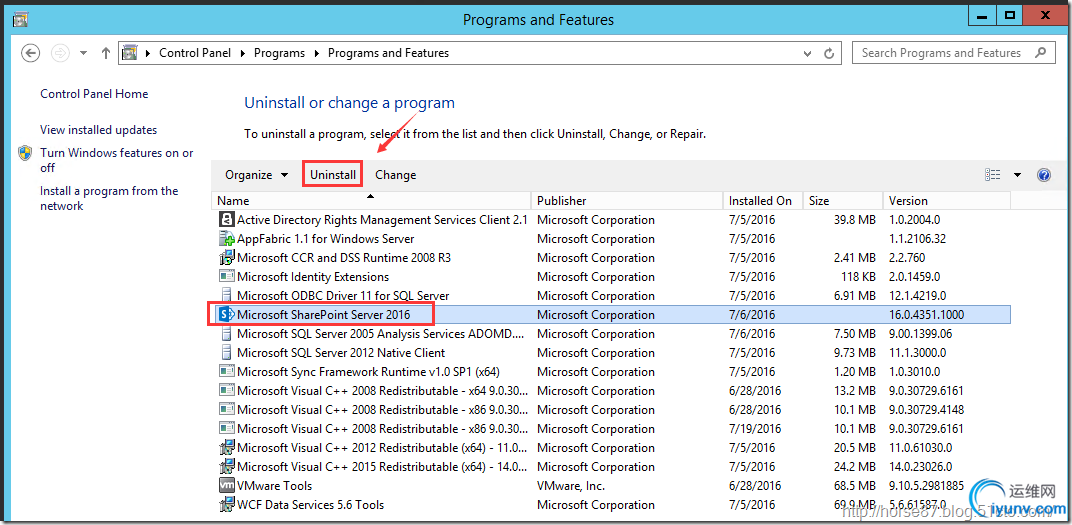
Task: Open Control Panel Home link
Action: click(x=94, y=94)
